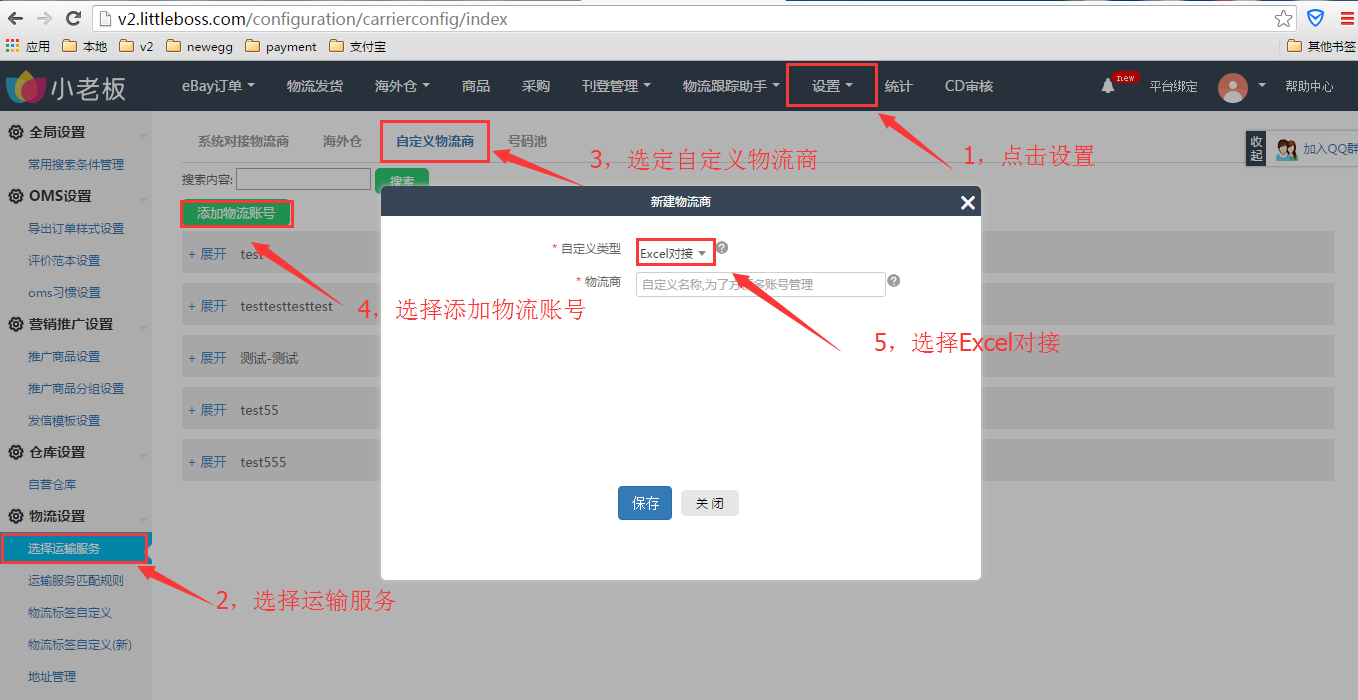Switch to the 号码池 tab

[x=527, y=141]
